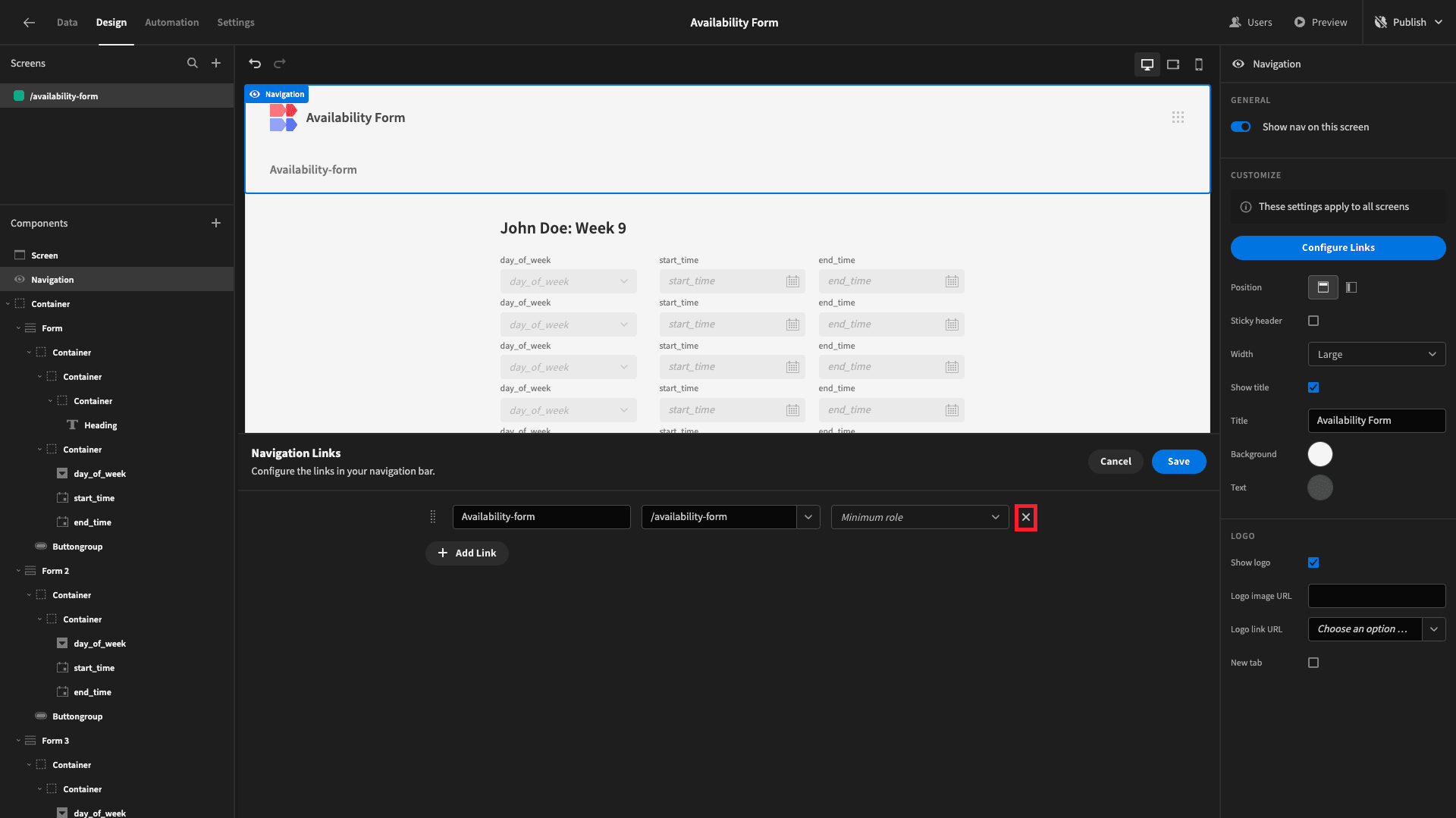This screenshot has height=818, width=1456.
Task: Toggle the eye icon in the Navigation panel header
Action: click(1238, 64)
